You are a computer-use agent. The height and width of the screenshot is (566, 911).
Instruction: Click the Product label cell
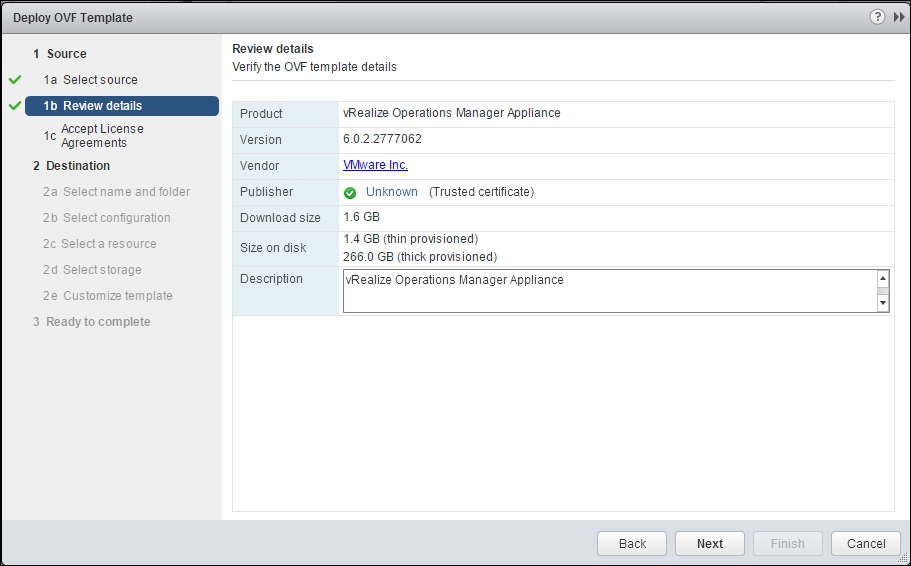[286, 114]
